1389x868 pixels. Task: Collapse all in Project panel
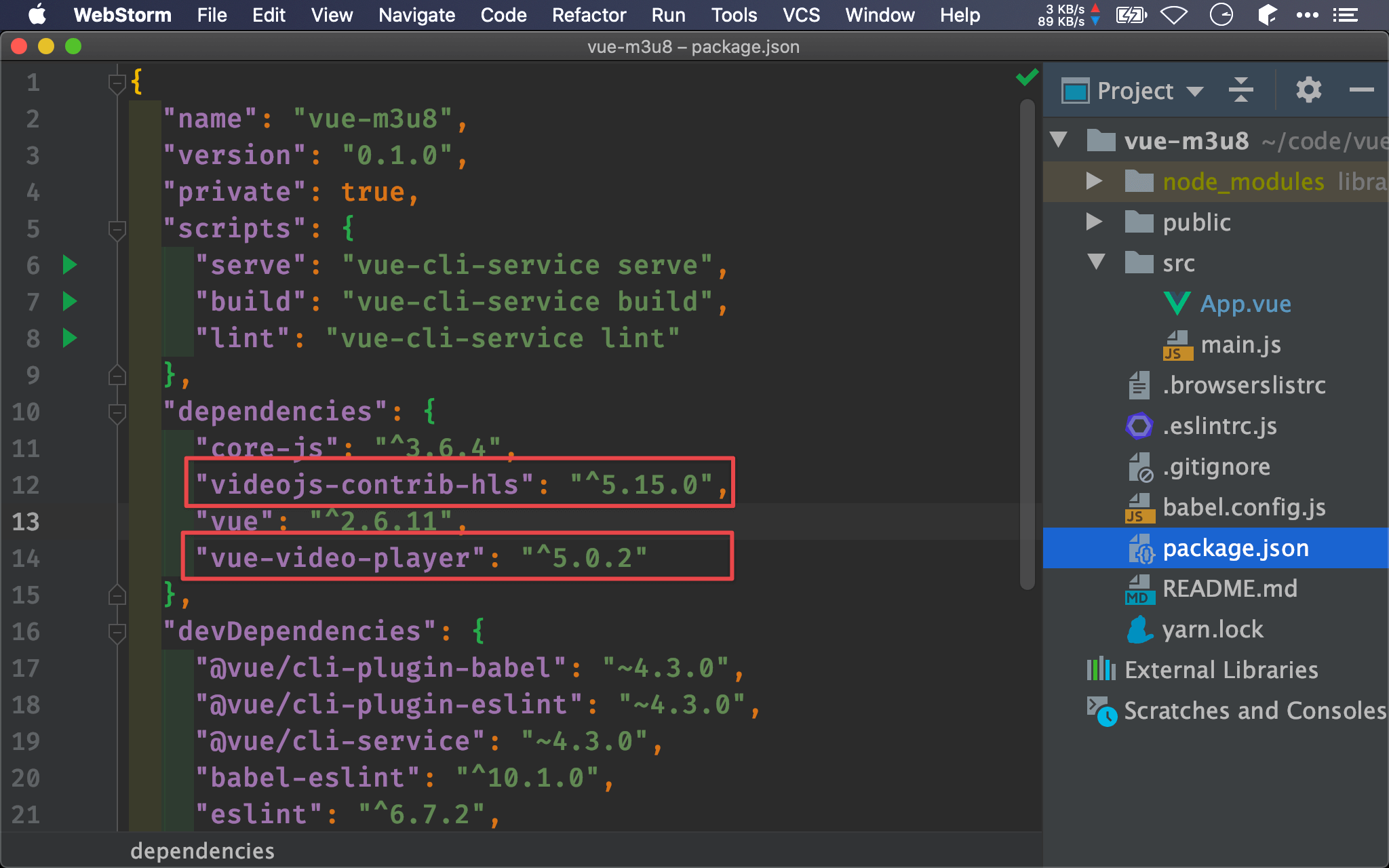click(1240, 90)
